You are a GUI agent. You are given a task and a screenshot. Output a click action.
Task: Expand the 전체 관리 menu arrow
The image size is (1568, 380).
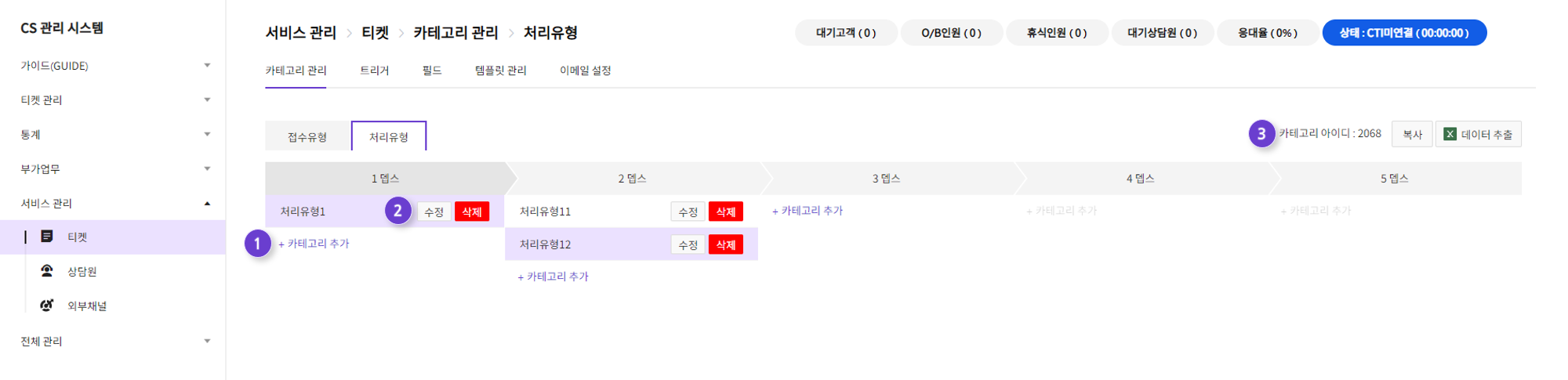coord(207,342)
